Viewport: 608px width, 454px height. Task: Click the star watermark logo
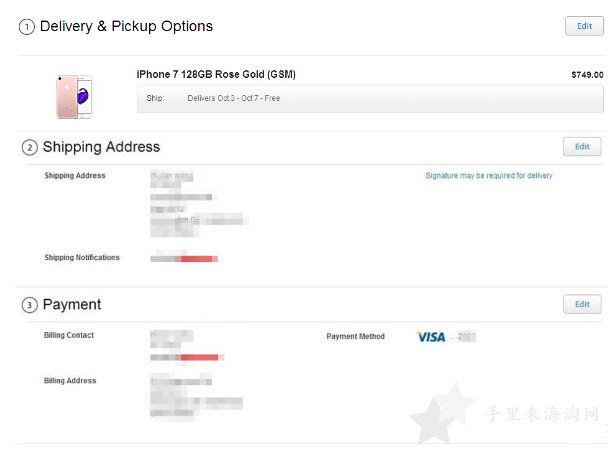click(442, 413)
